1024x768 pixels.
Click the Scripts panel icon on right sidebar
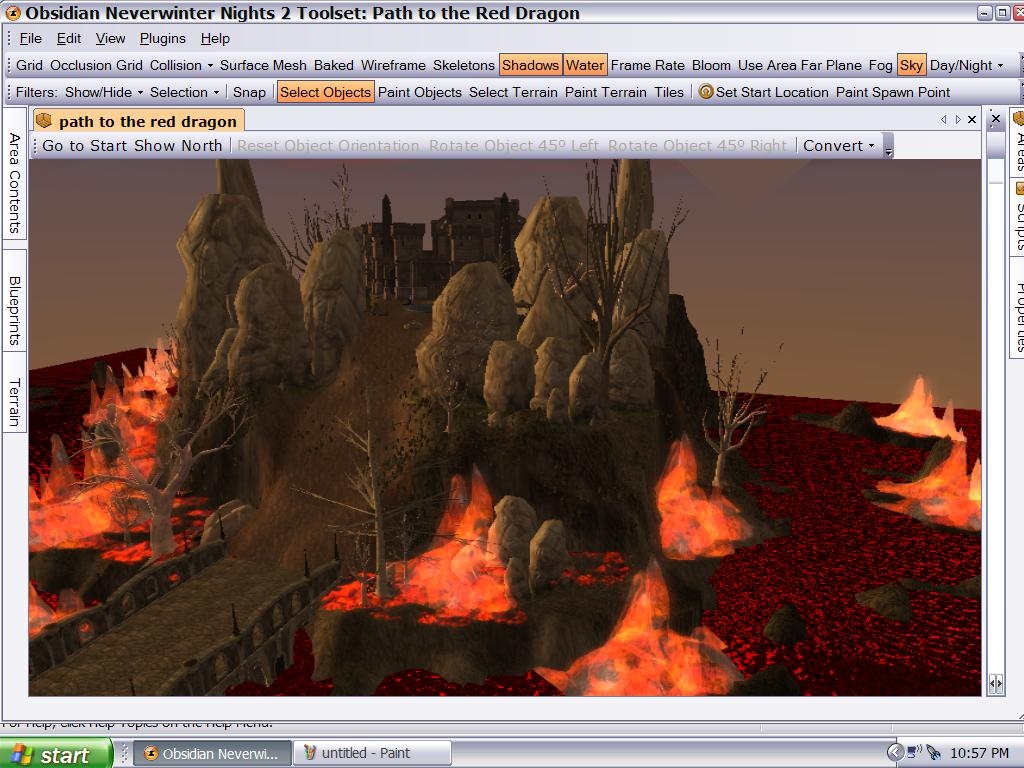[1019, 188]
